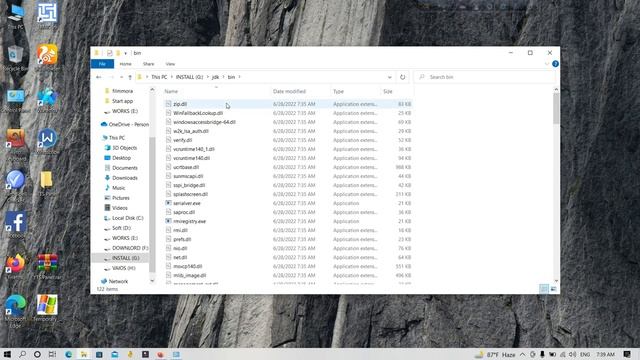Click the file list vertical scrollbar
Viewport: 640px width, 360px height.
(556, 108)
